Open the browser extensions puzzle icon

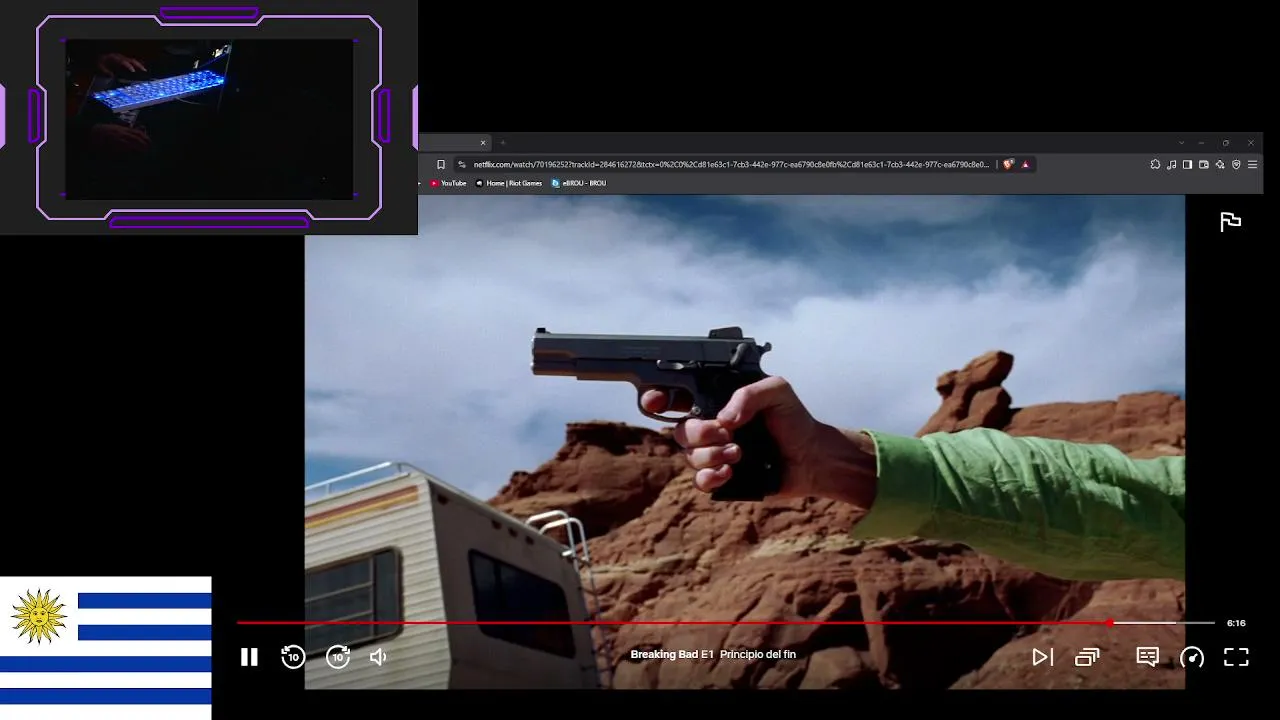point(1155,165)
